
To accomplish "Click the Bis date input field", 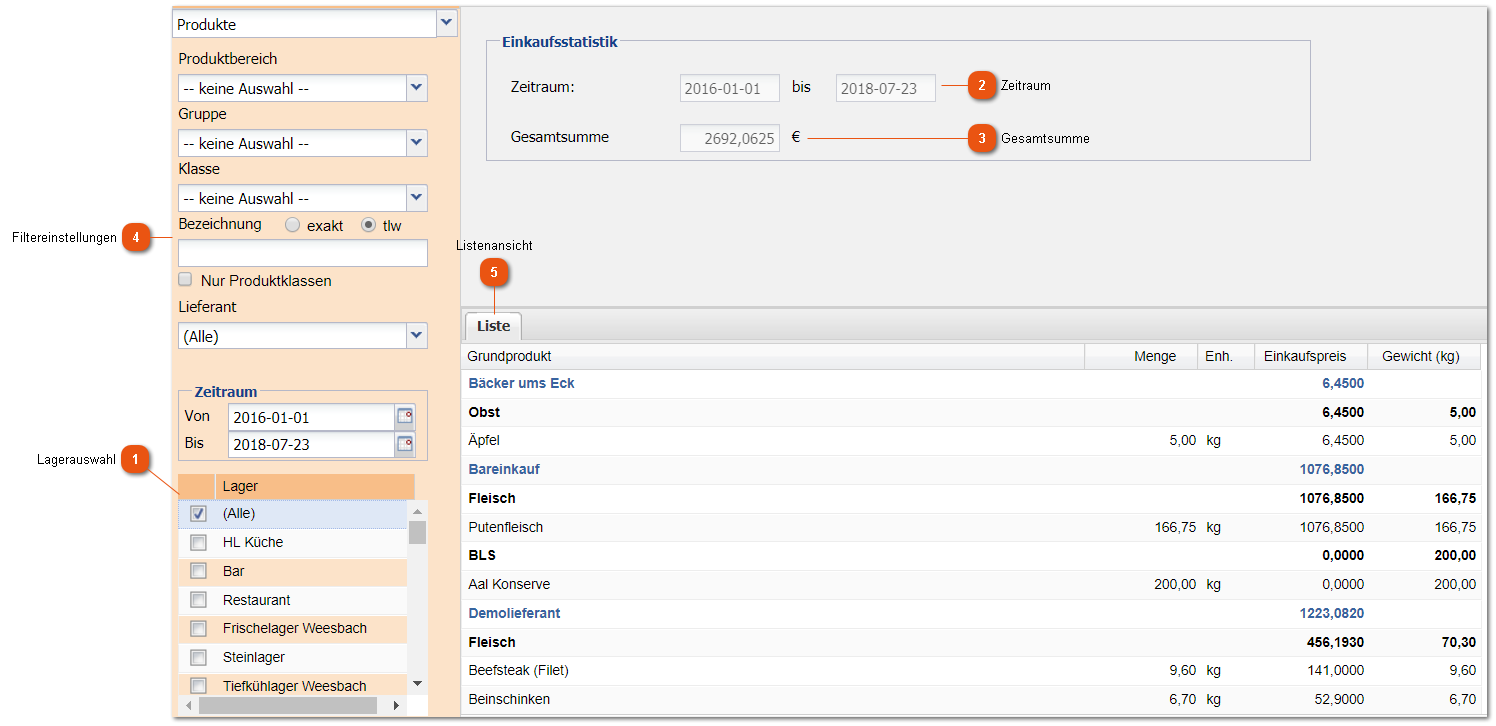I will pos(311,444).
